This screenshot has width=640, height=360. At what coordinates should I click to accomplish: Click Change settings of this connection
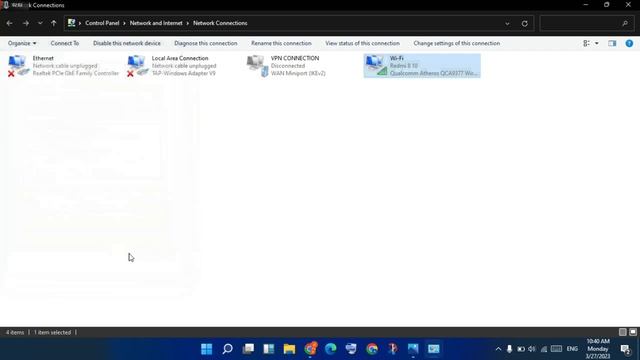coord(456,43)
